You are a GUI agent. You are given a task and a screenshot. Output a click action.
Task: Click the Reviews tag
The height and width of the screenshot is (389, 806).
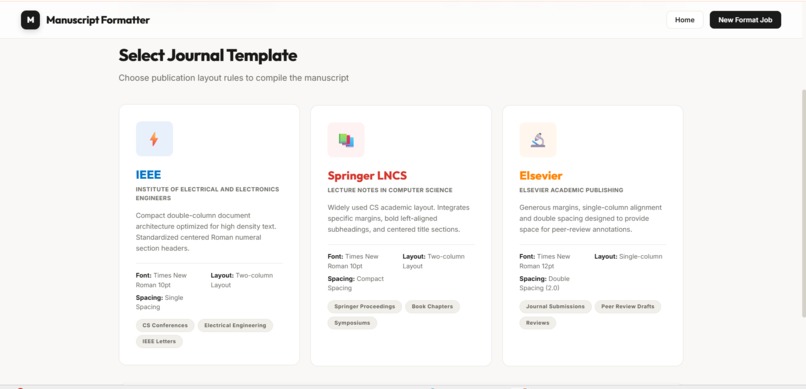pos(538,323)
